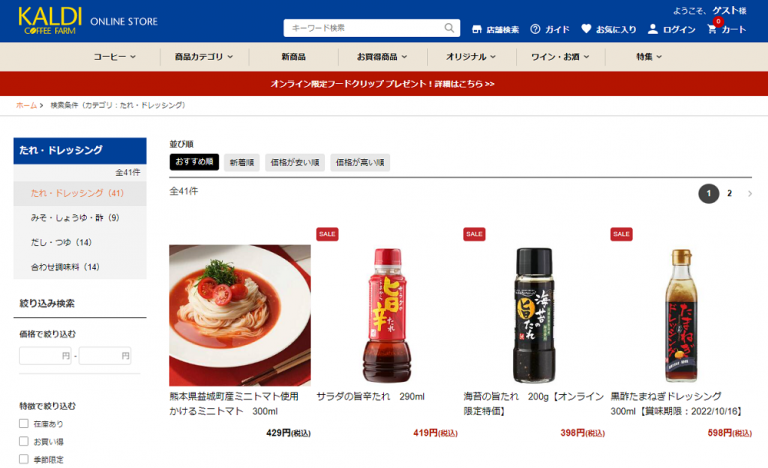Open favorites via the heart icon
768x468 pixels.
pyautogui.click(x=586, y=29)
